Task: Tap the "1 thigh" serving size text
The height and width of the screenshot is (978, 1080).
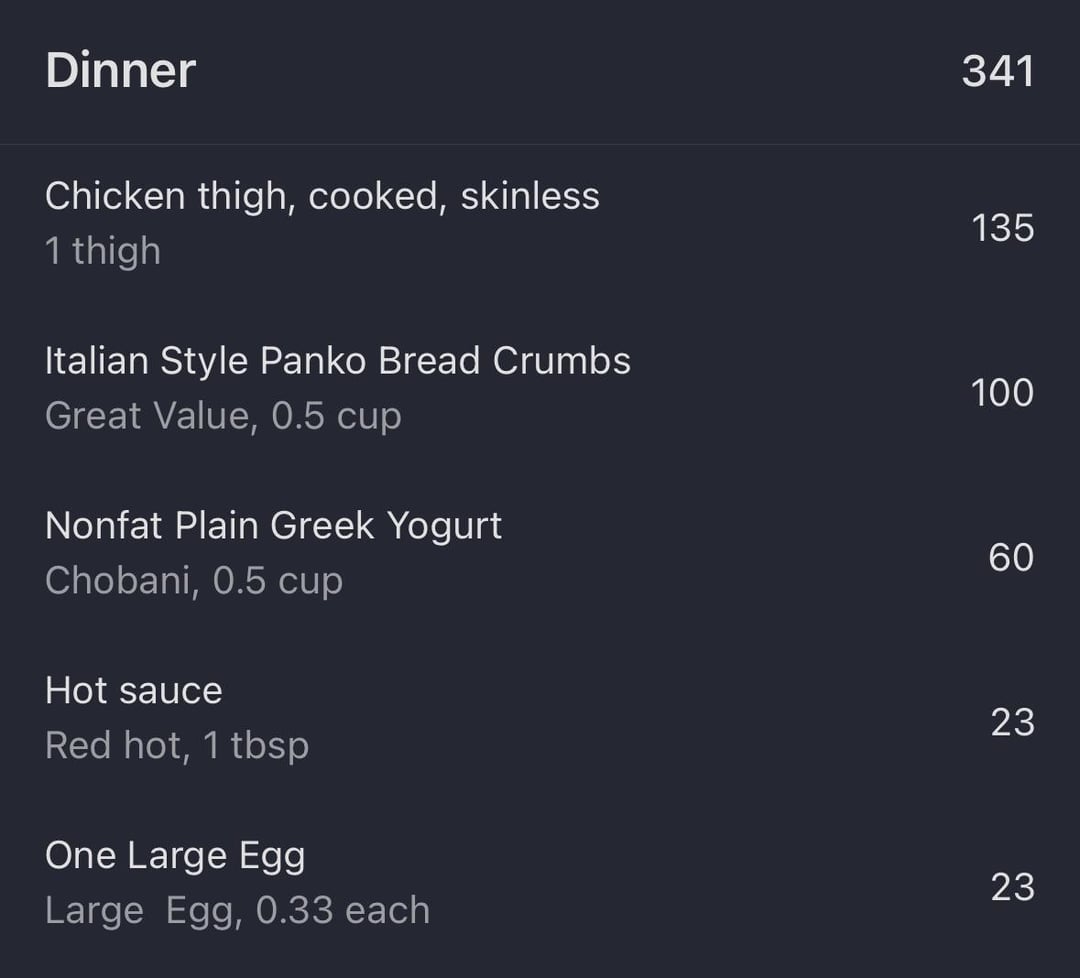Action: 103,251
